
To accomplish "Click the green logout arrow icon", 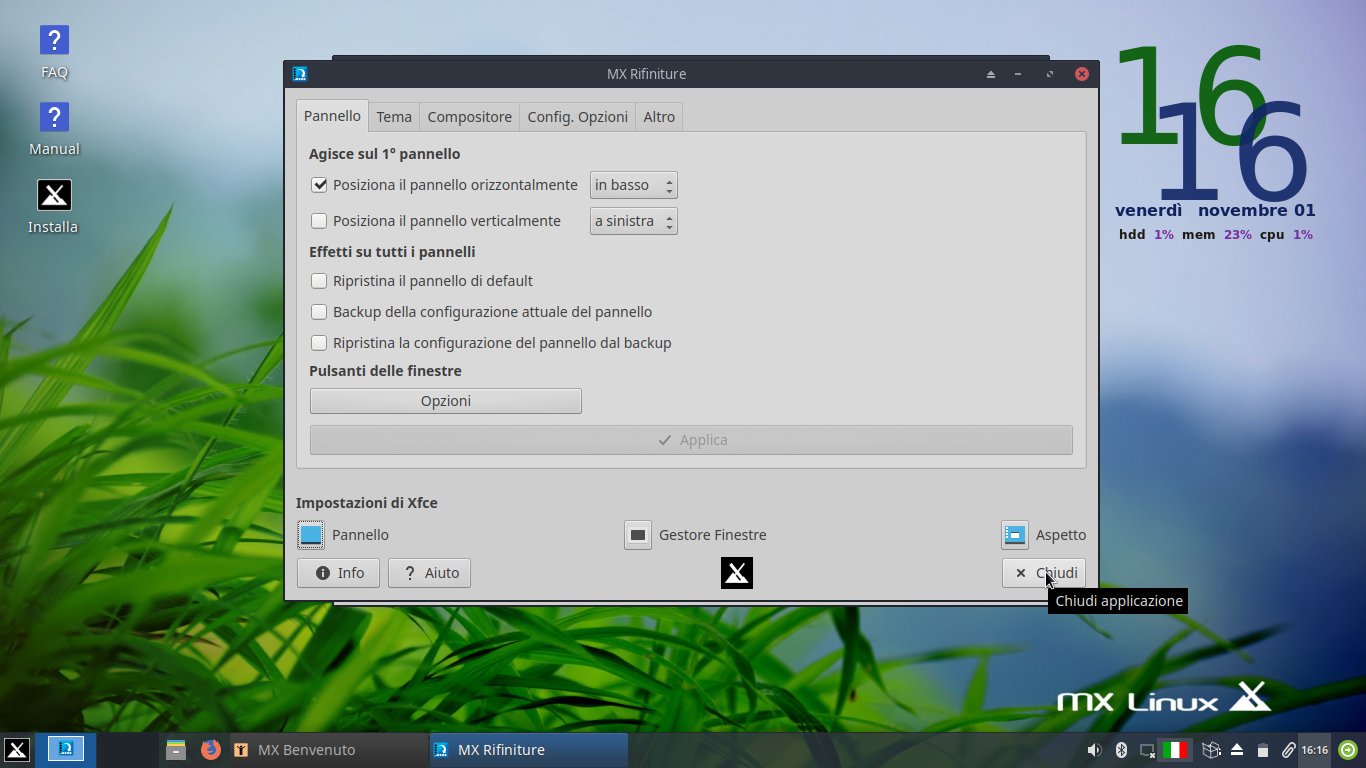I will (1348, 750).
